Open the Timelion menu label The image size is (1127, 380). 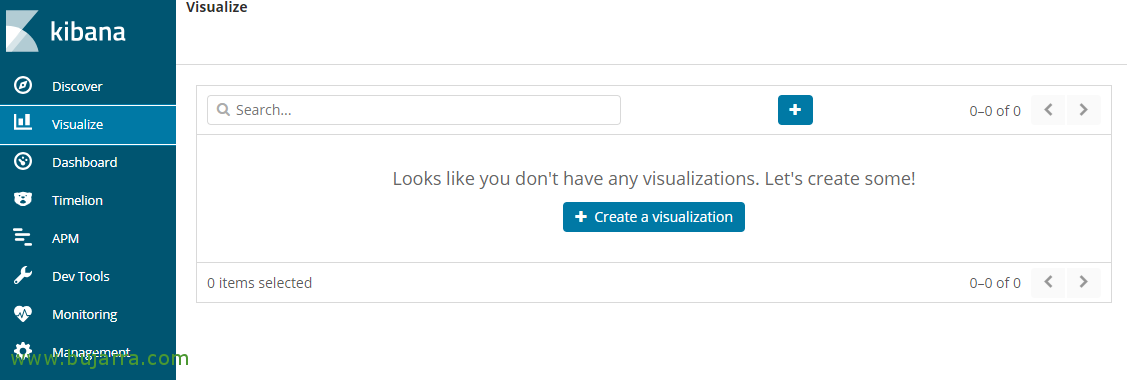tap(78, 200)
